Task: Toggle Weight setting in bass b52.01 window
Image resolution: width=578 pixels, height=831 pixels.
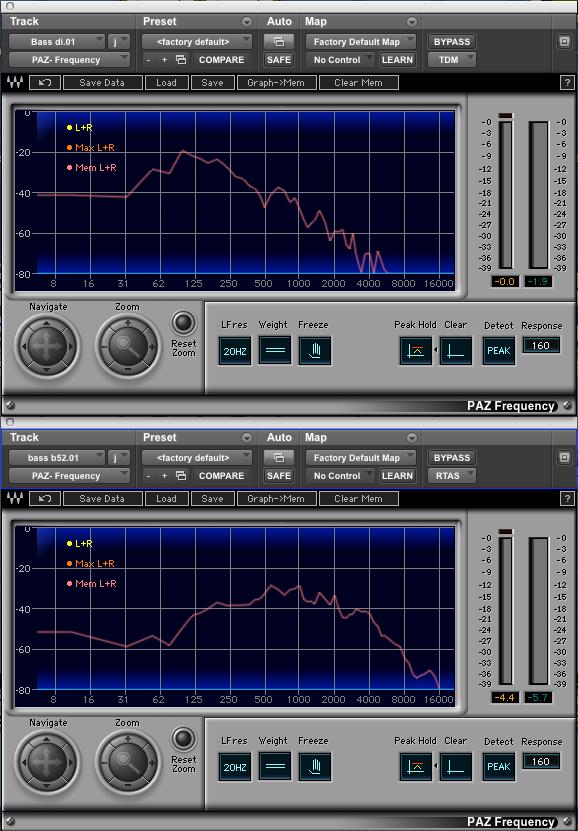Action: (x=274, y=766)
